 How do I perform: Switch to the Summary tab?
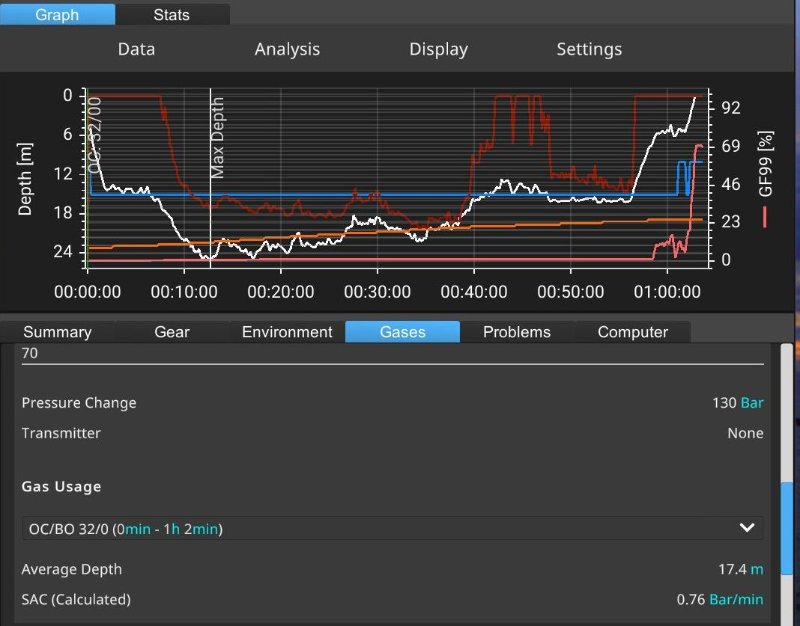(x=58, y=332)
